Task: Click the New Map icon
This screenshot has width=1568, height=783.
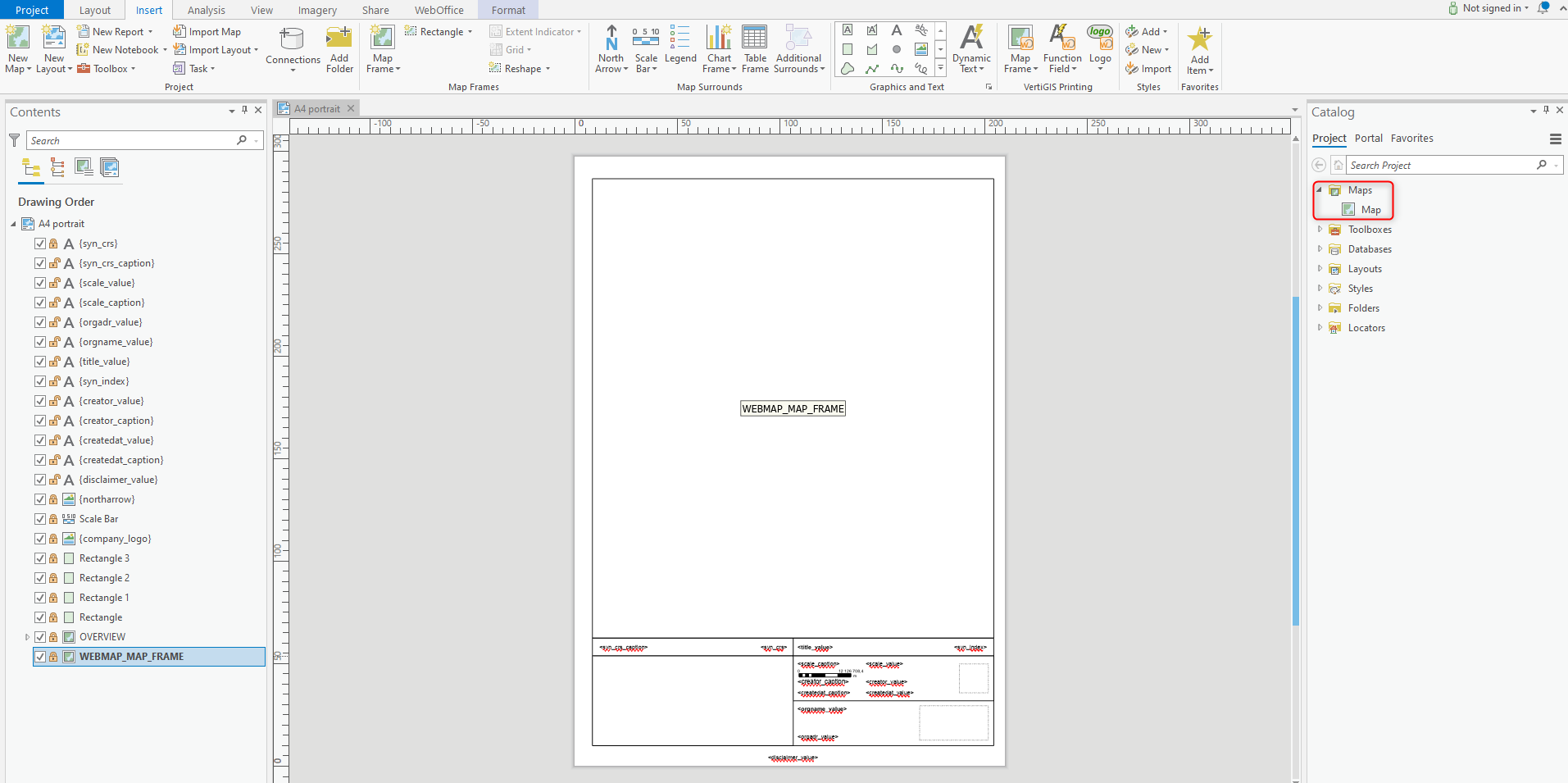Action: click(18, 38)
